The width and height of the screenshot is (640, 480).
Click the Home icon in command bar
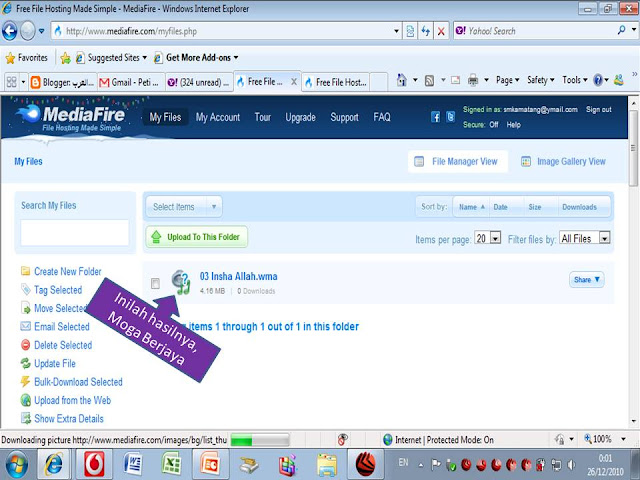[402, 80]
